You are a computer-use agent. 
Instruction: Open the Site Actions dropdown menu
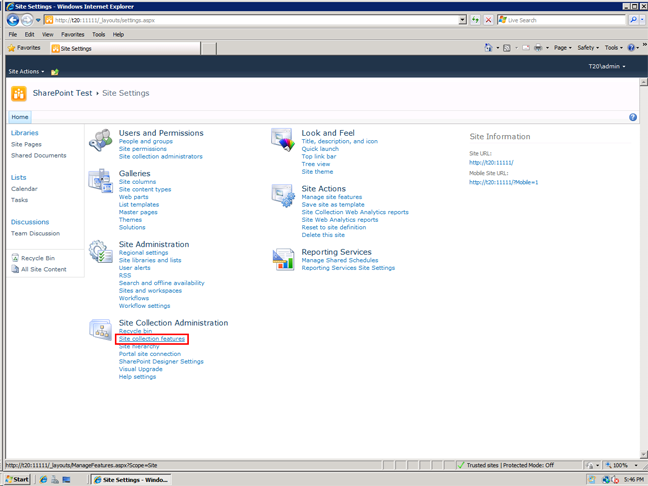click(x=26, y=71)
